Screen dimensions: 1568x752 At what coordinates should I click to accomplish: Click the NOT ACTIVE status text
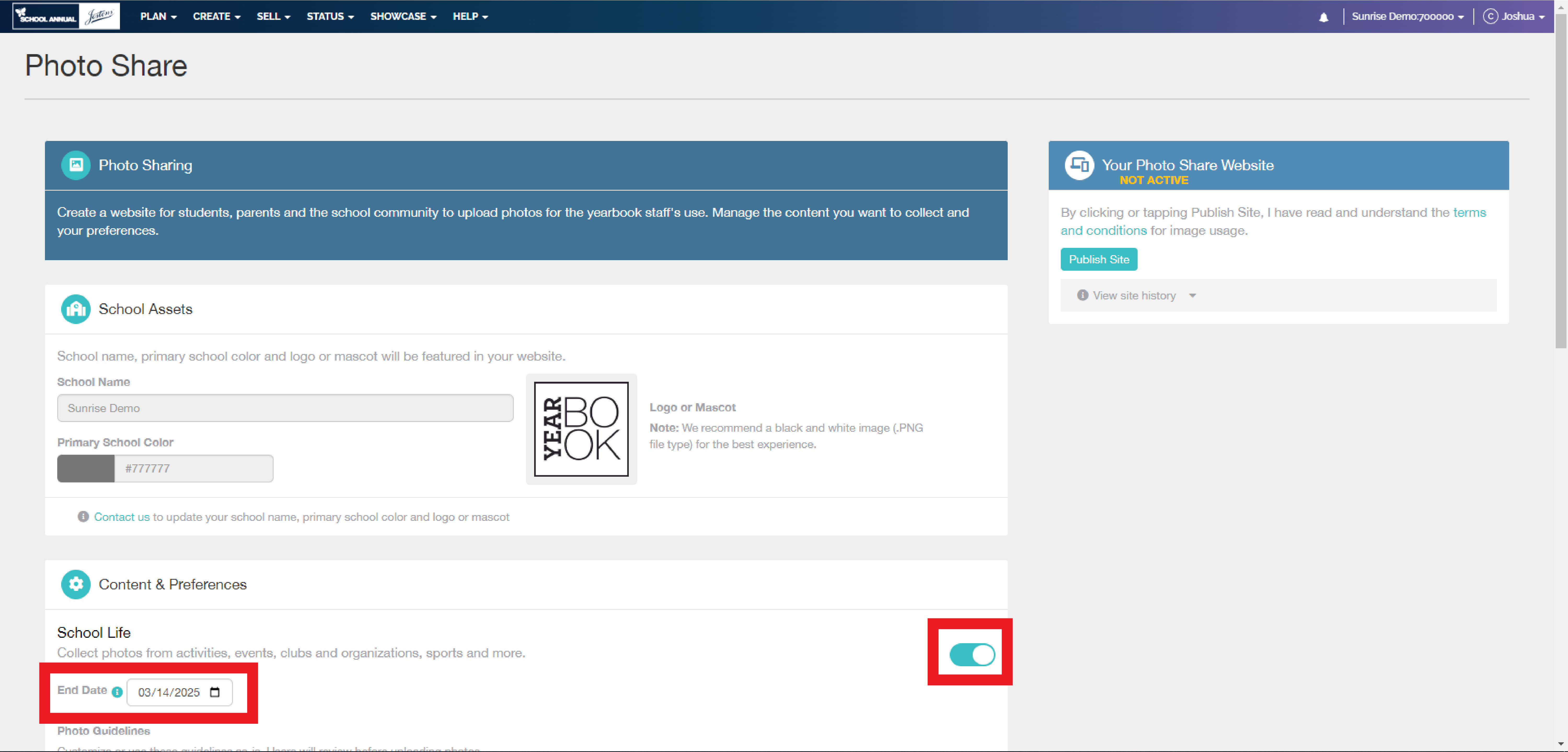tap(1154, 180)
